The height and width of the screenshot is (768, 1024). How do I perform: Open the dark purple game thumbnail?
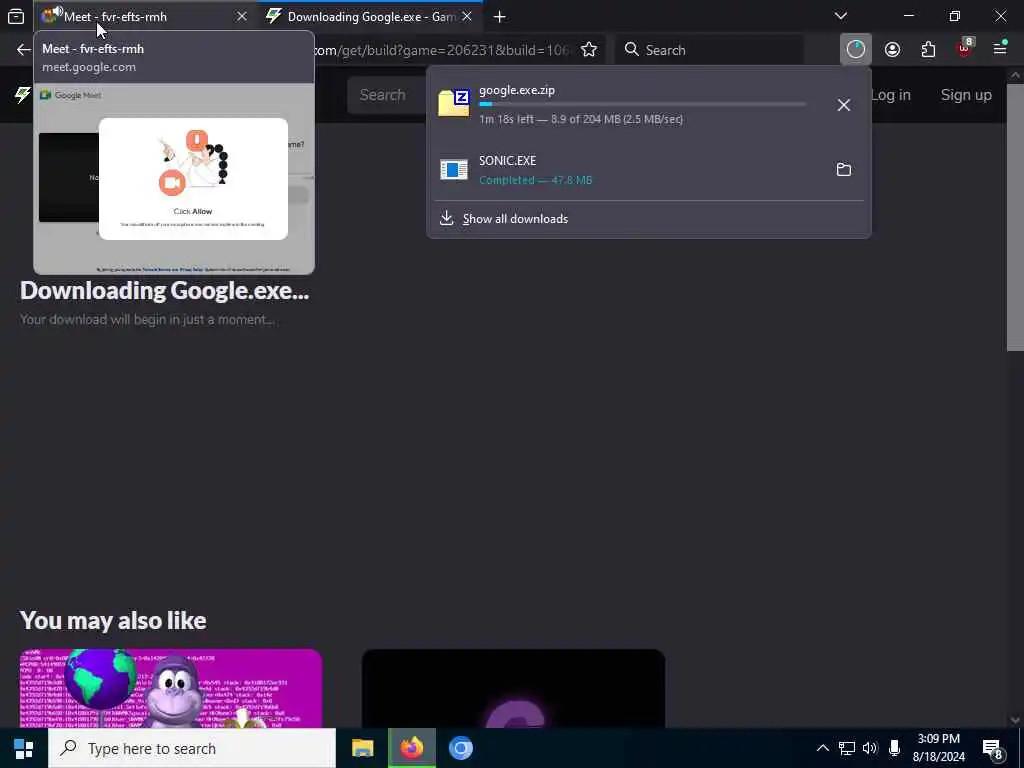pos(513,688)
